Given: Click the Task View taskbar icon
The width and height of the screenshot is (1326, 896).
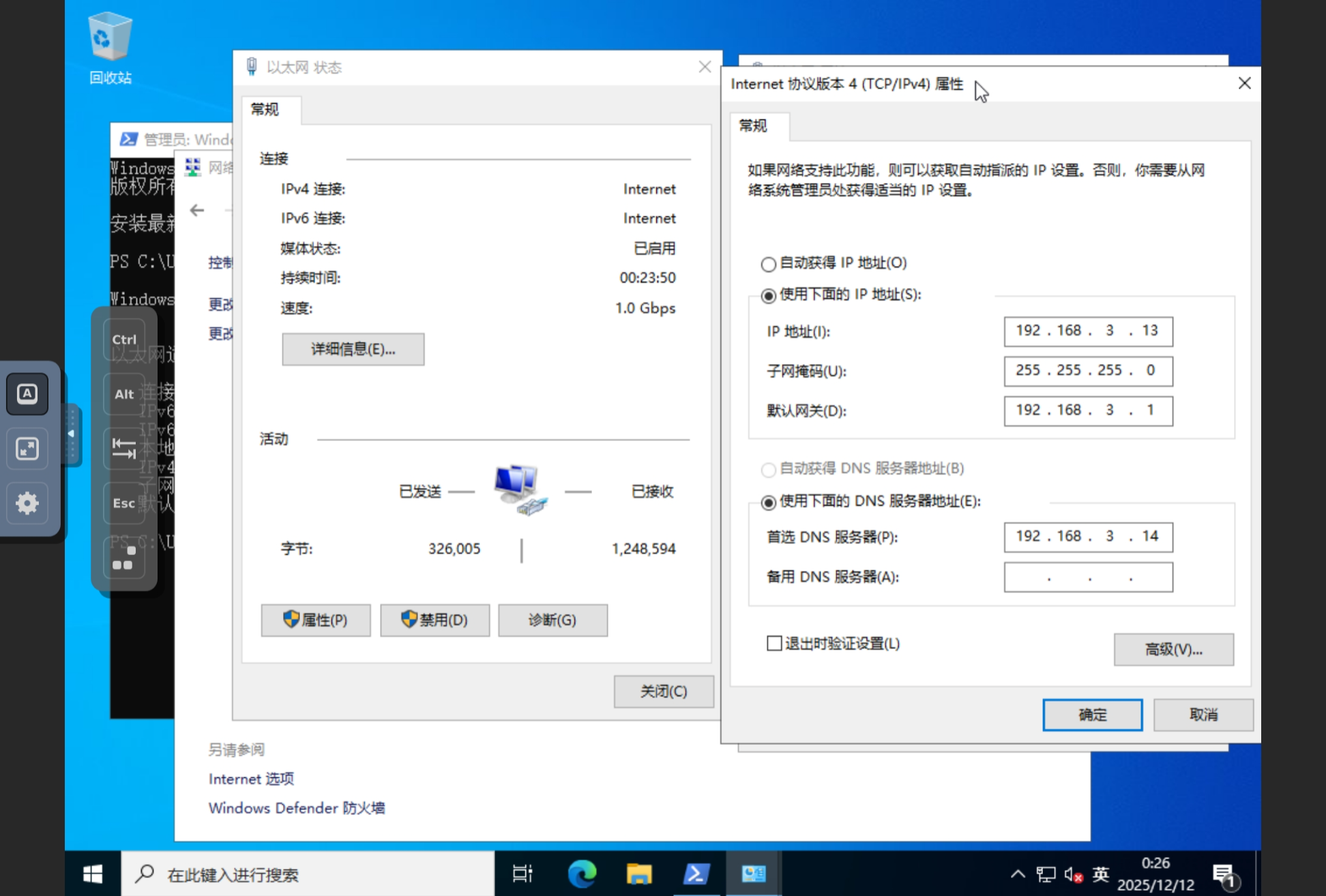Looking at the screenshot, I should click(x=522, y=873).
